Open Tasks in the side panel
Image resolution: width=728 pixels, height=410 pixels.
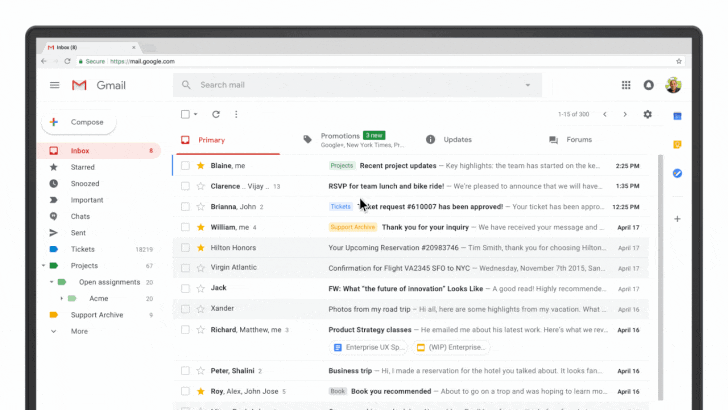(677, 173)
